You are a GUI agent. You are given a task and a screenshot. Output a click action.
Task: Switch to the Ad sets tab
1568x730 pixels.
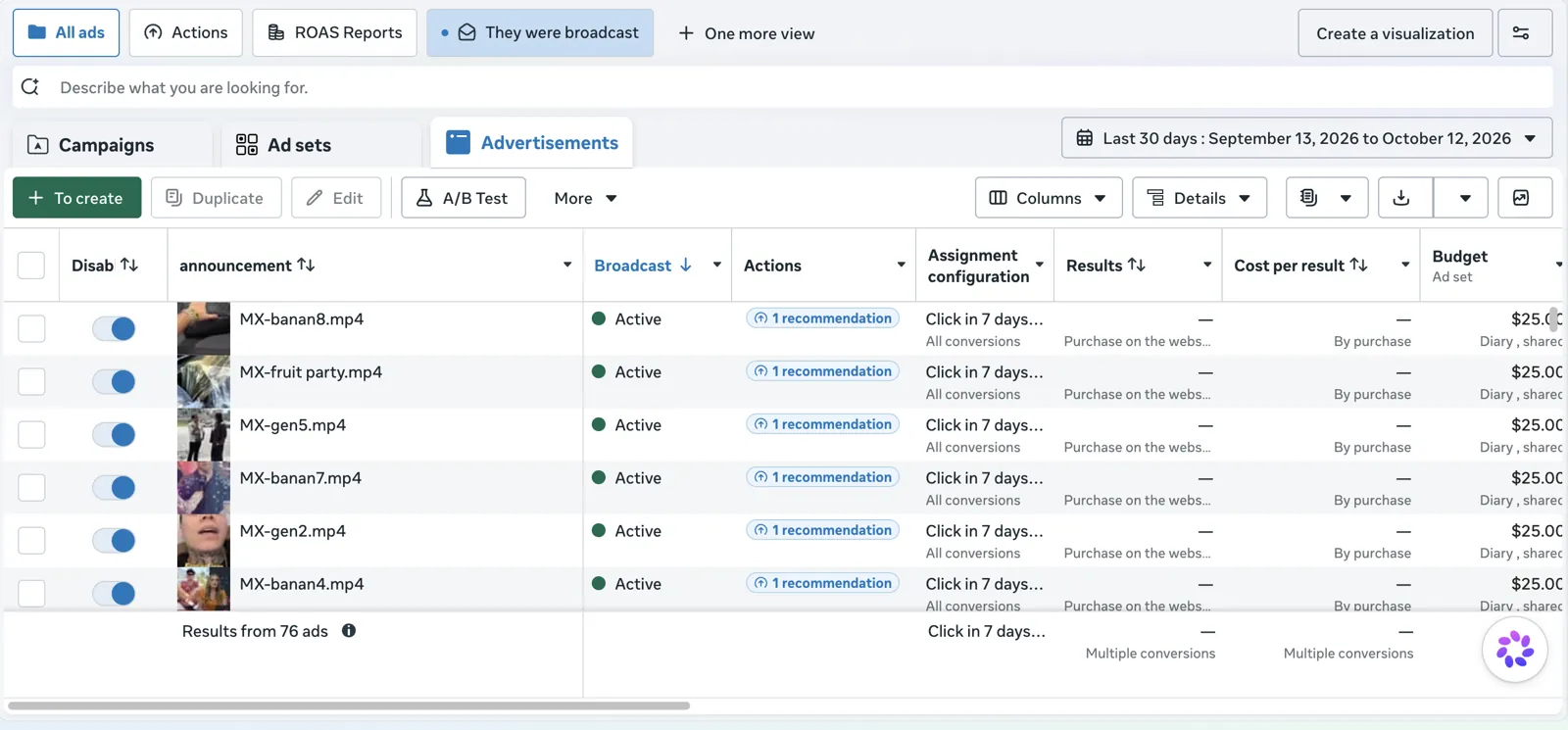click(x=284, y=145)
